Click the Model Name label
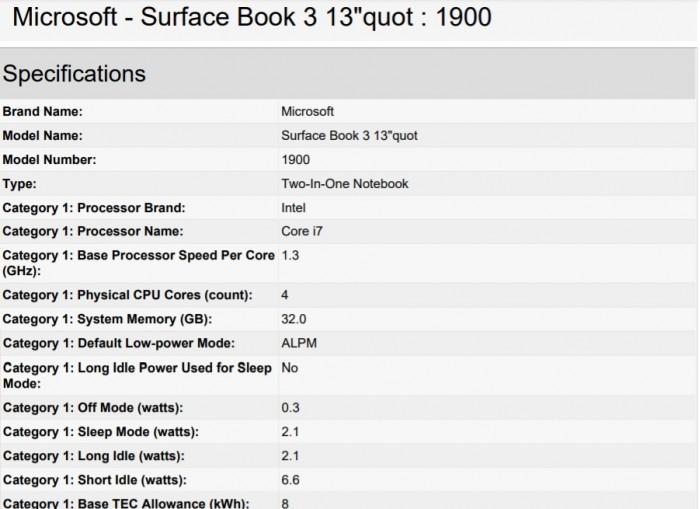This screenshot has width=700, height=509. [x=42, y=136]
